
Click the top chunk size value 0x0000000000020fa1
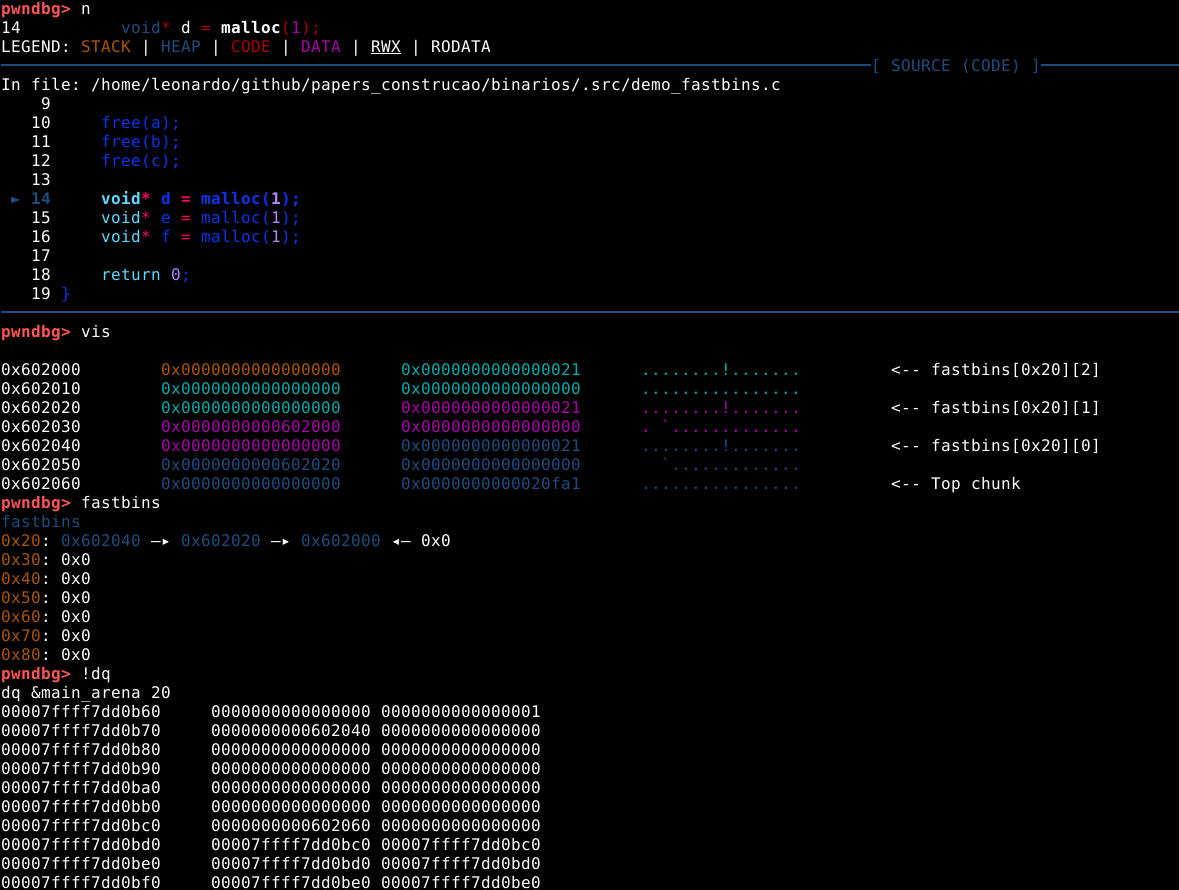490,484
